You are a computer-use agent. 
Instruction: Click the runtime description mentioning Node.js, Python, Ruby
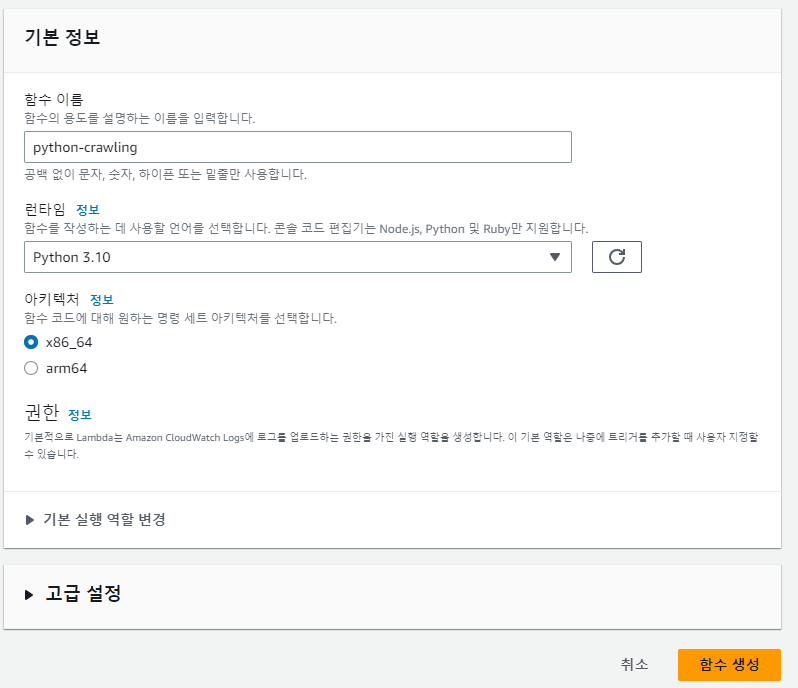point(306,228)
